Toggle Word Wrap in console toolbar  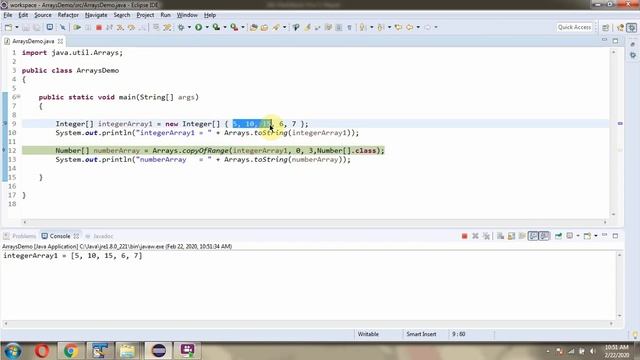pyautogui.click(x=522, y=236)
